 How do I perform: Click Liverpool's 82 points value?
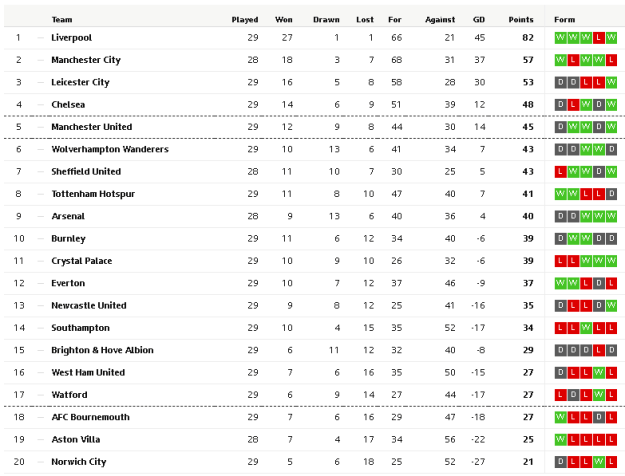coord(527,38)
